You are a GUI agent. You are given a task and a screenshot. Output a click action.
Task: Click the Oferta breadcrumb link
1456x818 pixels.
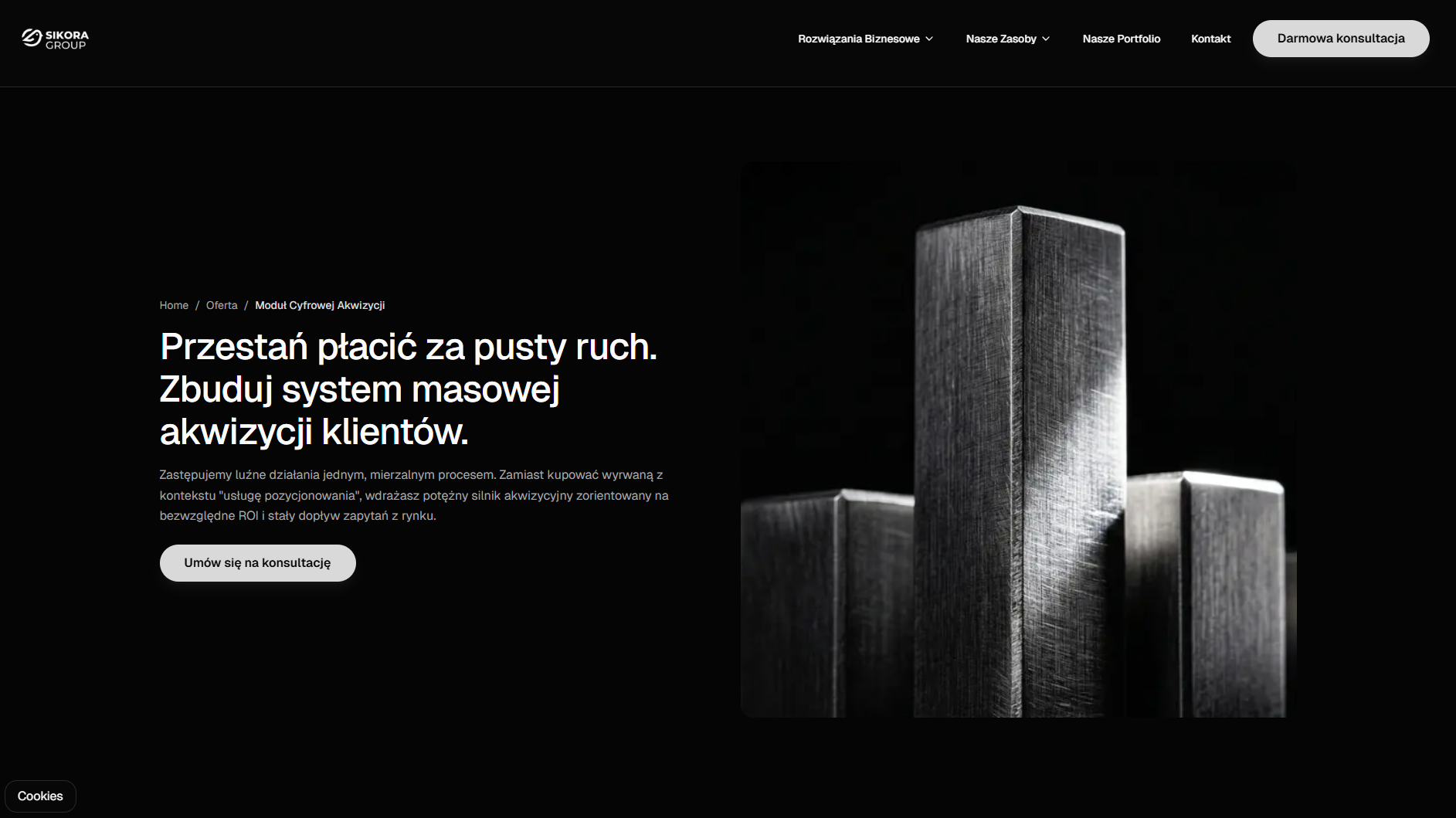click(222, 305)
